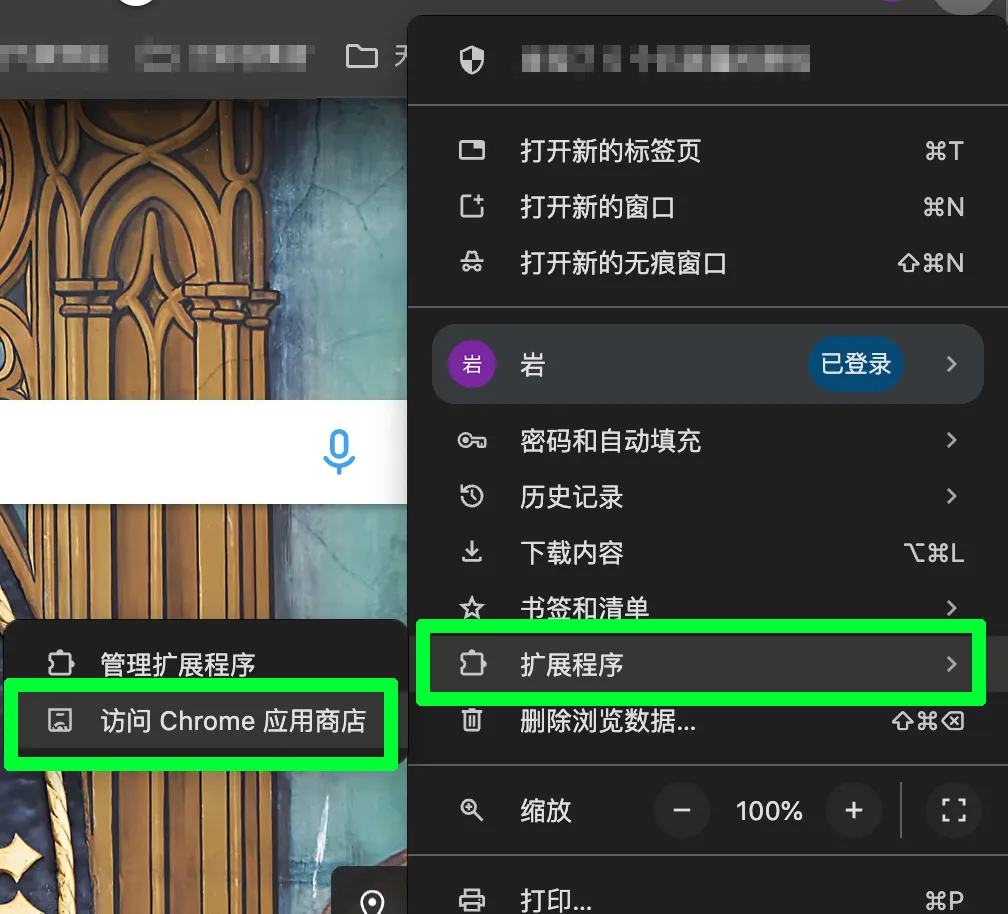
Task: Click the new tab icon
Action: pos(472,150)
